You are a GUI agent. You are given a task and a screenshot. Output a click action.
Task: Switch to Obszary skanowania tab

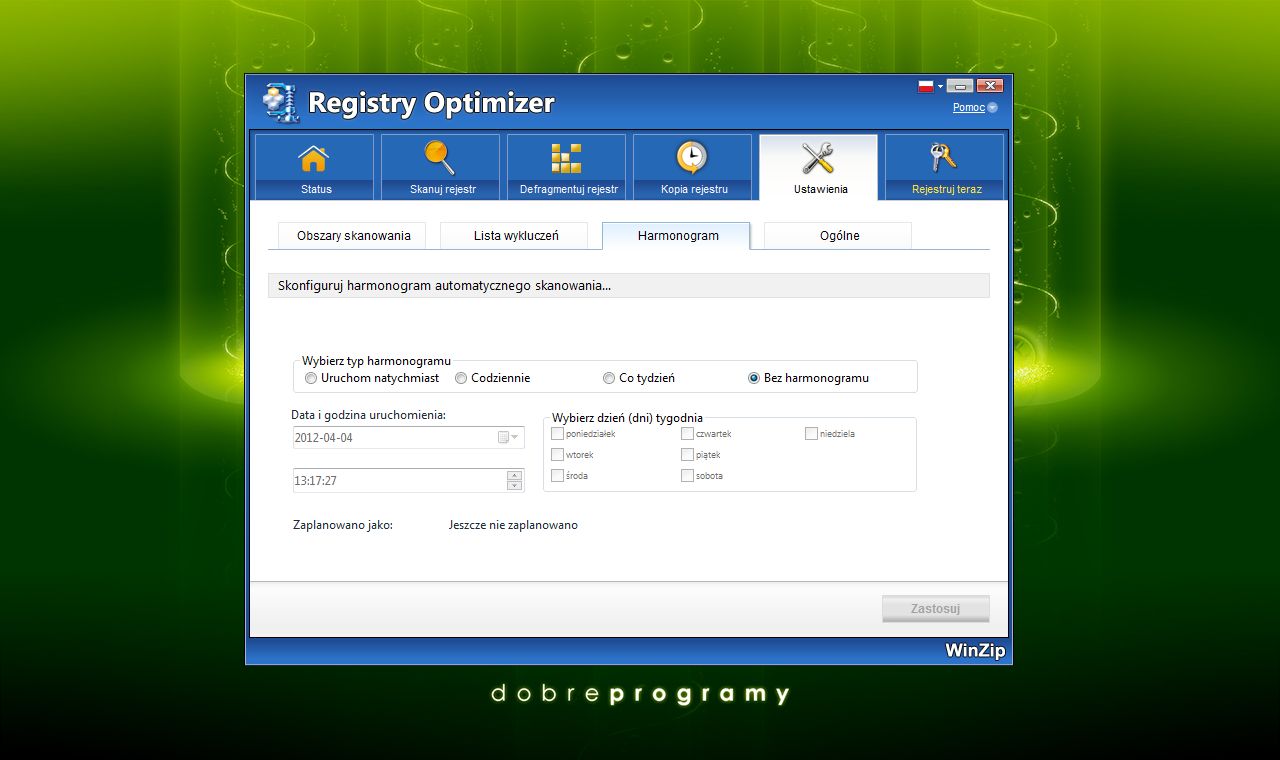pyautogui.click(x=354, y=236)
